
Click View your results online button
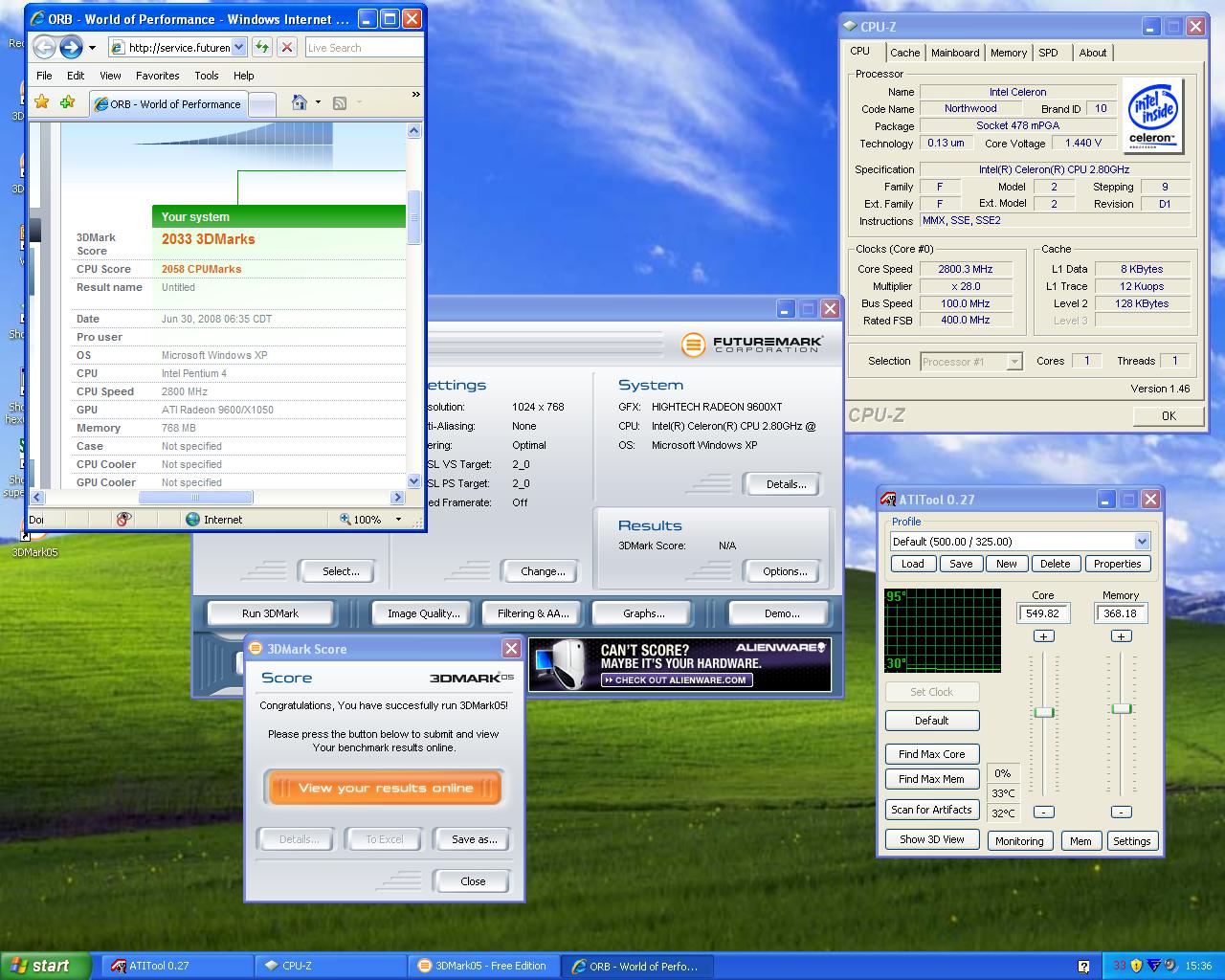click(385, 788)
